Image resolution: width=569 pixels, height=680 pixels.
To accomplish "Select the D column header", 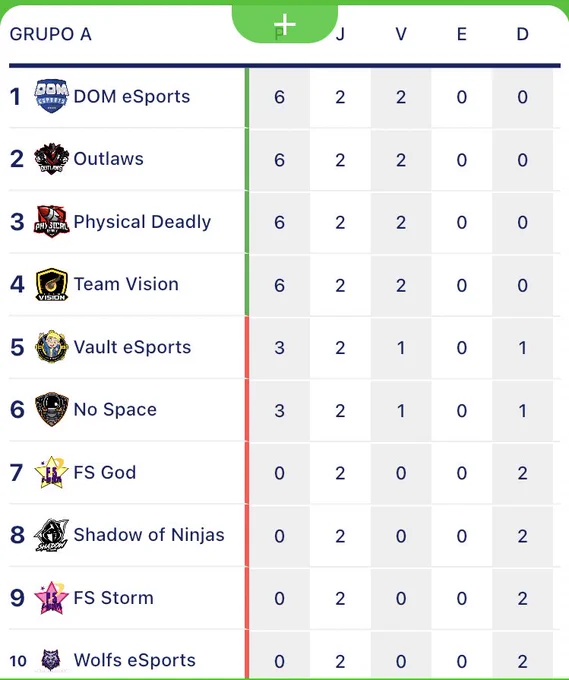I will 523,34.
